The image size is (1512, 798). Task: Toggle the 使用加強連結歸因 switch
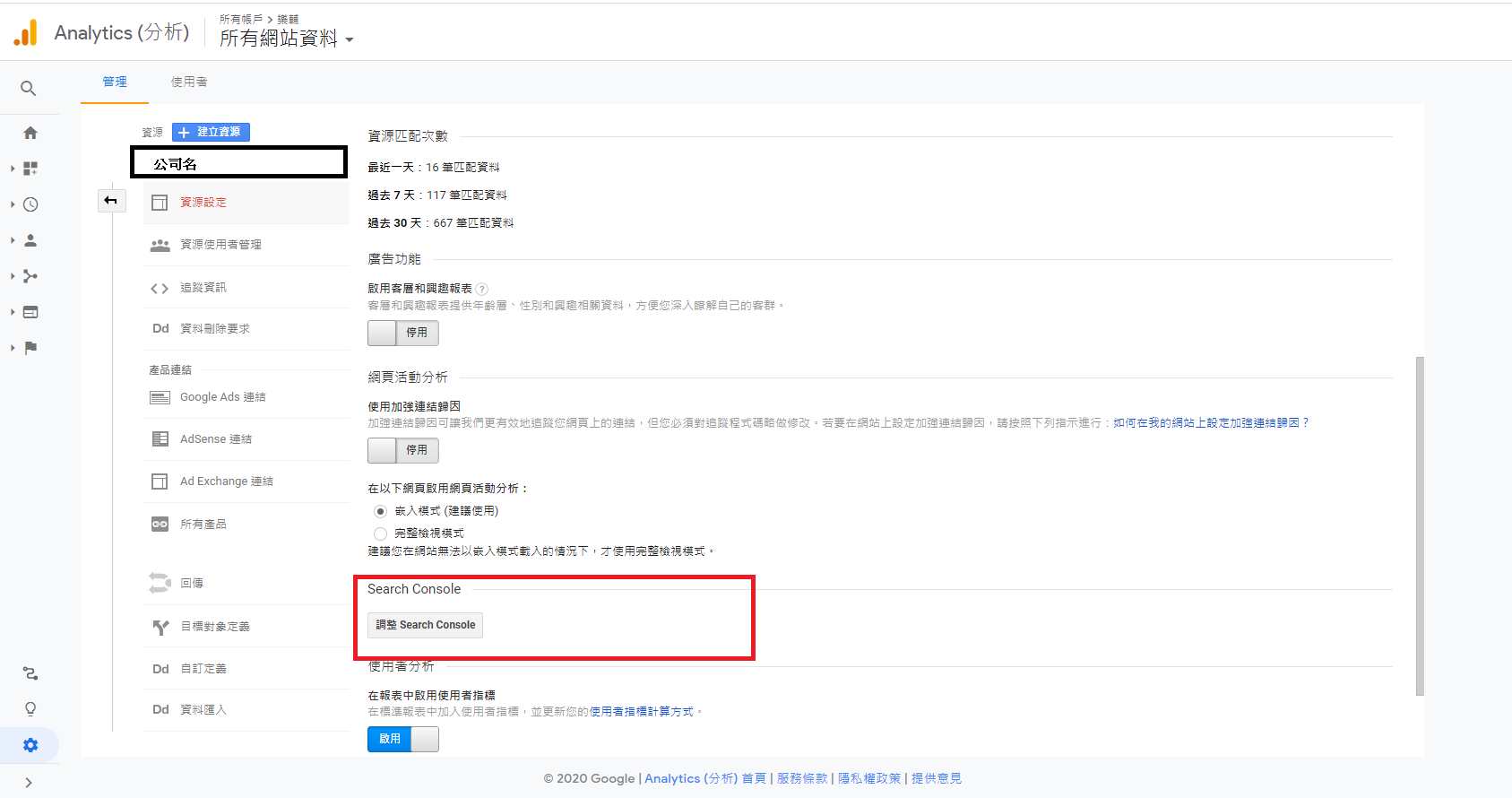[403, 450]
